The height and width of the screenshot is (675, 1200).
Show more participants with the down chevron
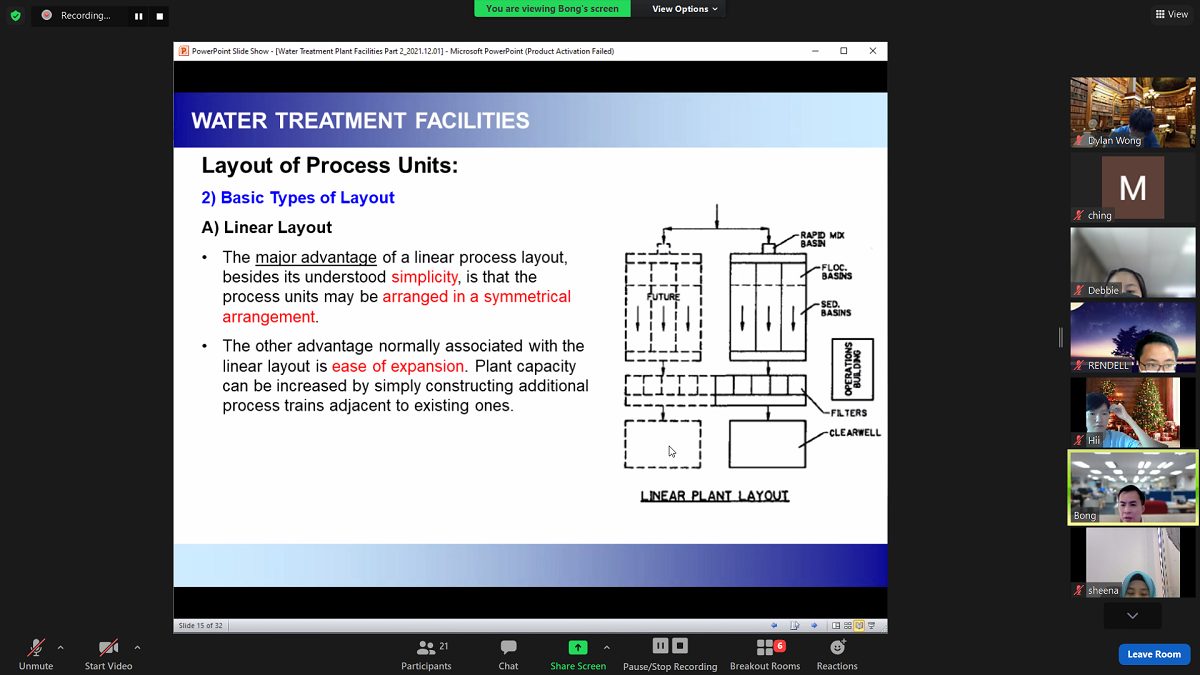coord(1133,616)
